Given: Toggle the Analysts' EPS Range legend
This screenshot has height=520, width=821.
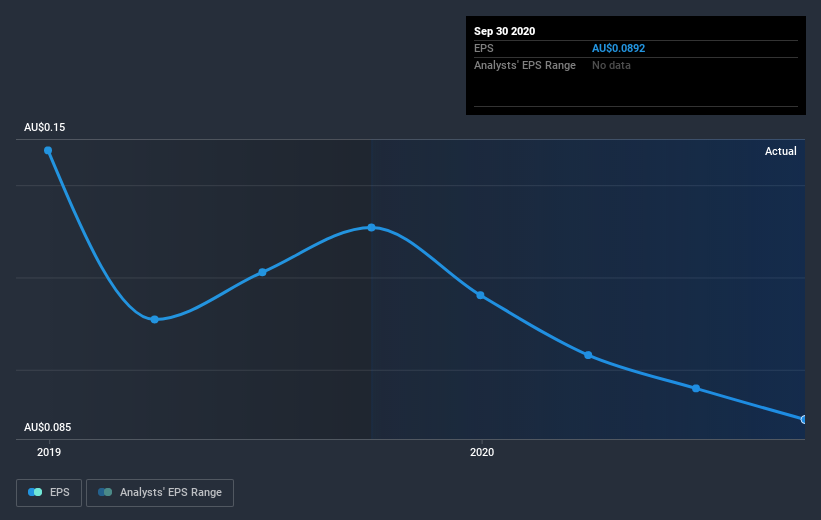Looking at the screenshot, I should point(160,492).
